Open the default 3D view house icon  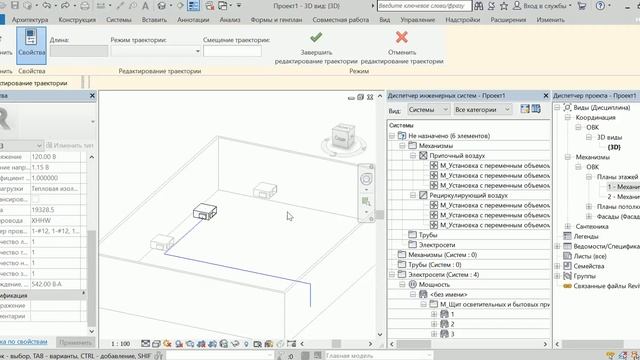(162, 6)
